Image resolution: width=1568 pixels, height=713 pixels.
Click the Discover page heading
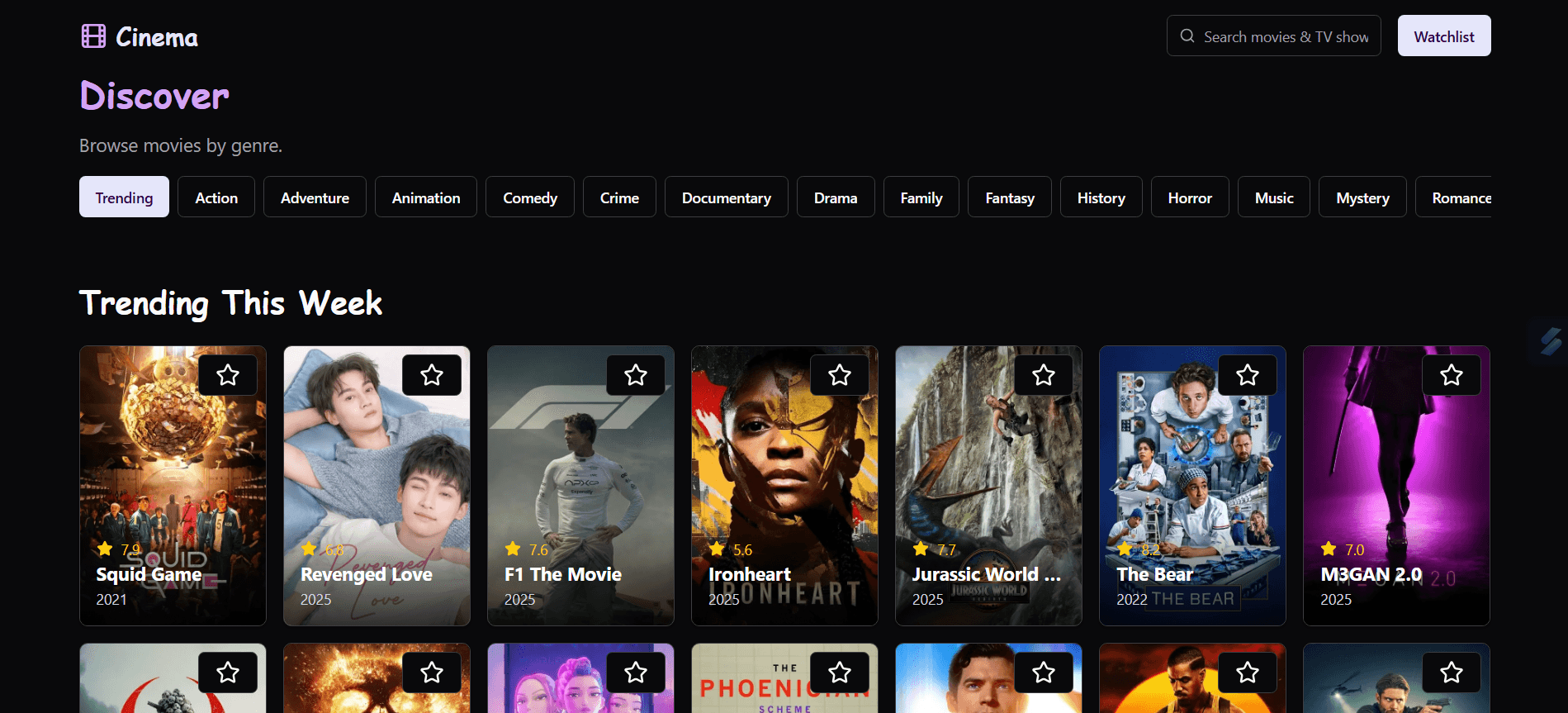click(x=154, y=96)
